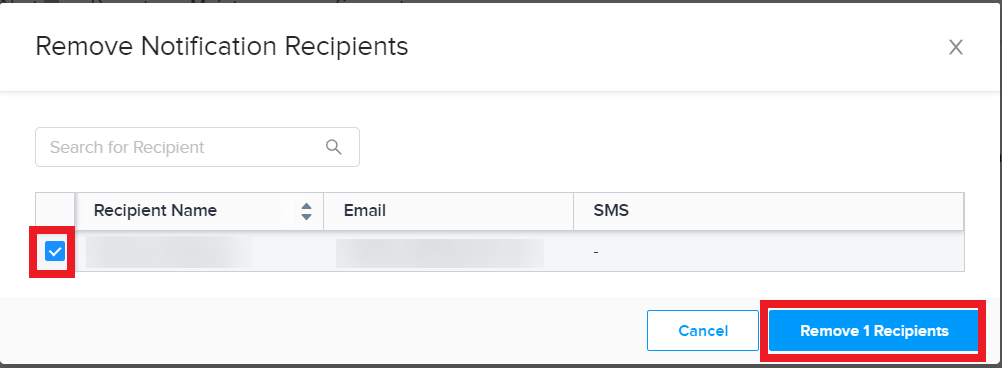Uncheck the selected recipient's checkbox

coord(55,252)
